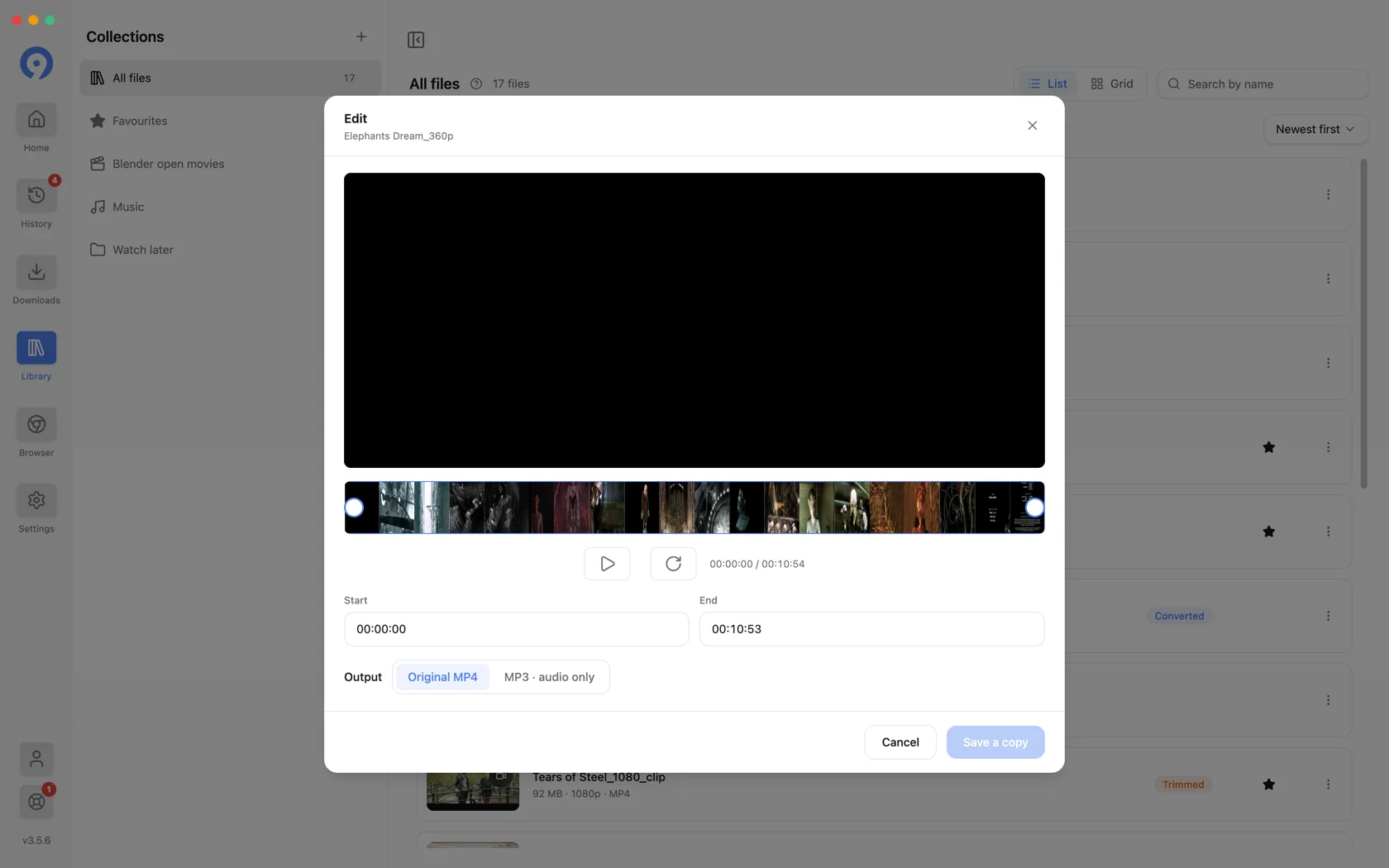Toggle favourite star on Tears of Steel_1080_clip
The height and width of the screenshot is (868, 1389).
point(1269,785)
